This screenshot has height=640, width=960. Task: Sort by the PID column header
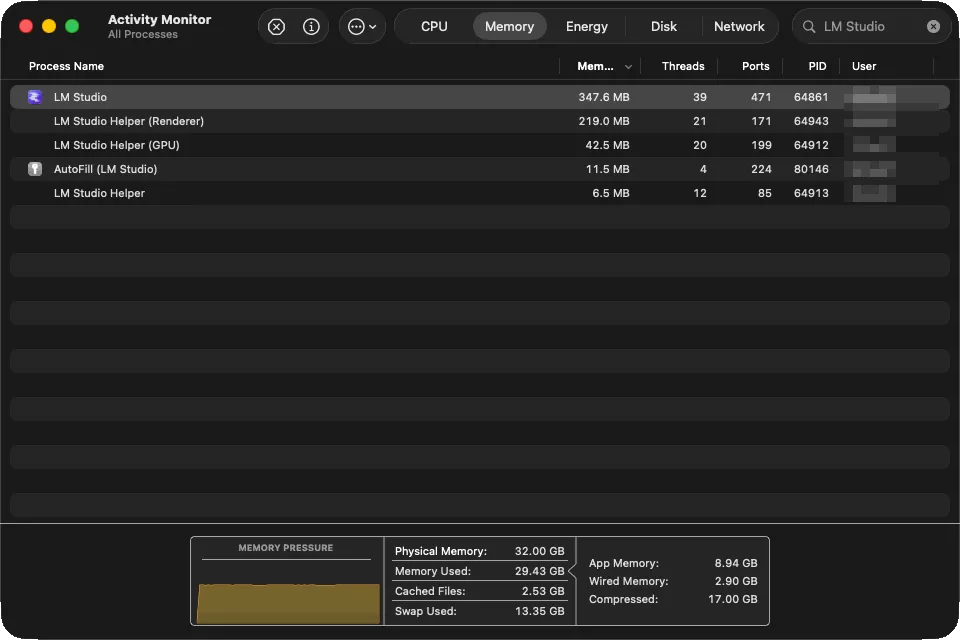click(817, 66)
